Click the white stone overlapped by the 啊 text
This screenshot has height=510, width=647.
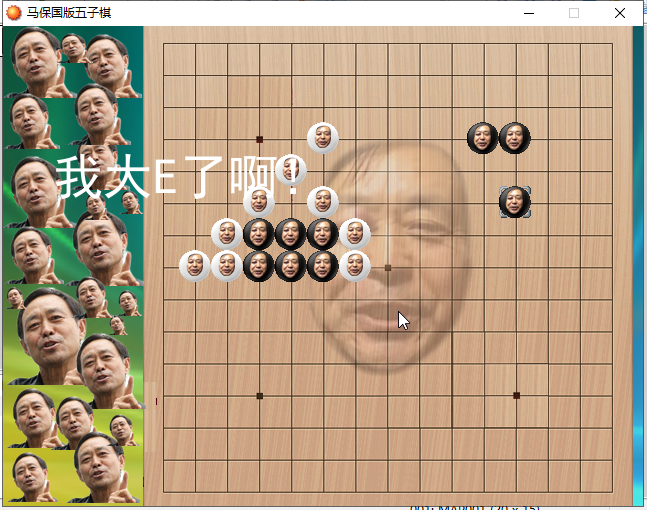tap(290, 170)
